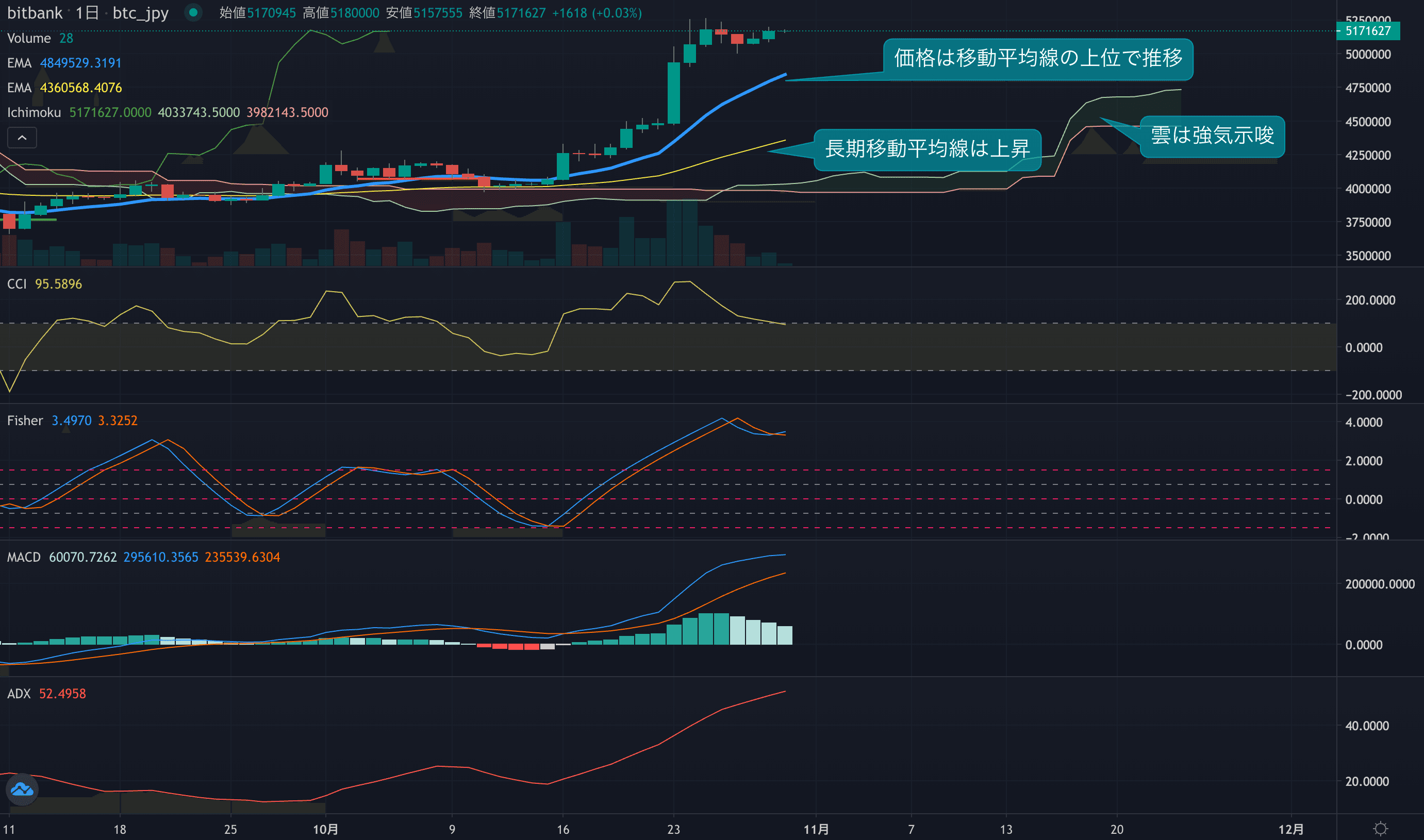
Task: Open chart settings gear icon
Action: click(x=1380, y=829)
